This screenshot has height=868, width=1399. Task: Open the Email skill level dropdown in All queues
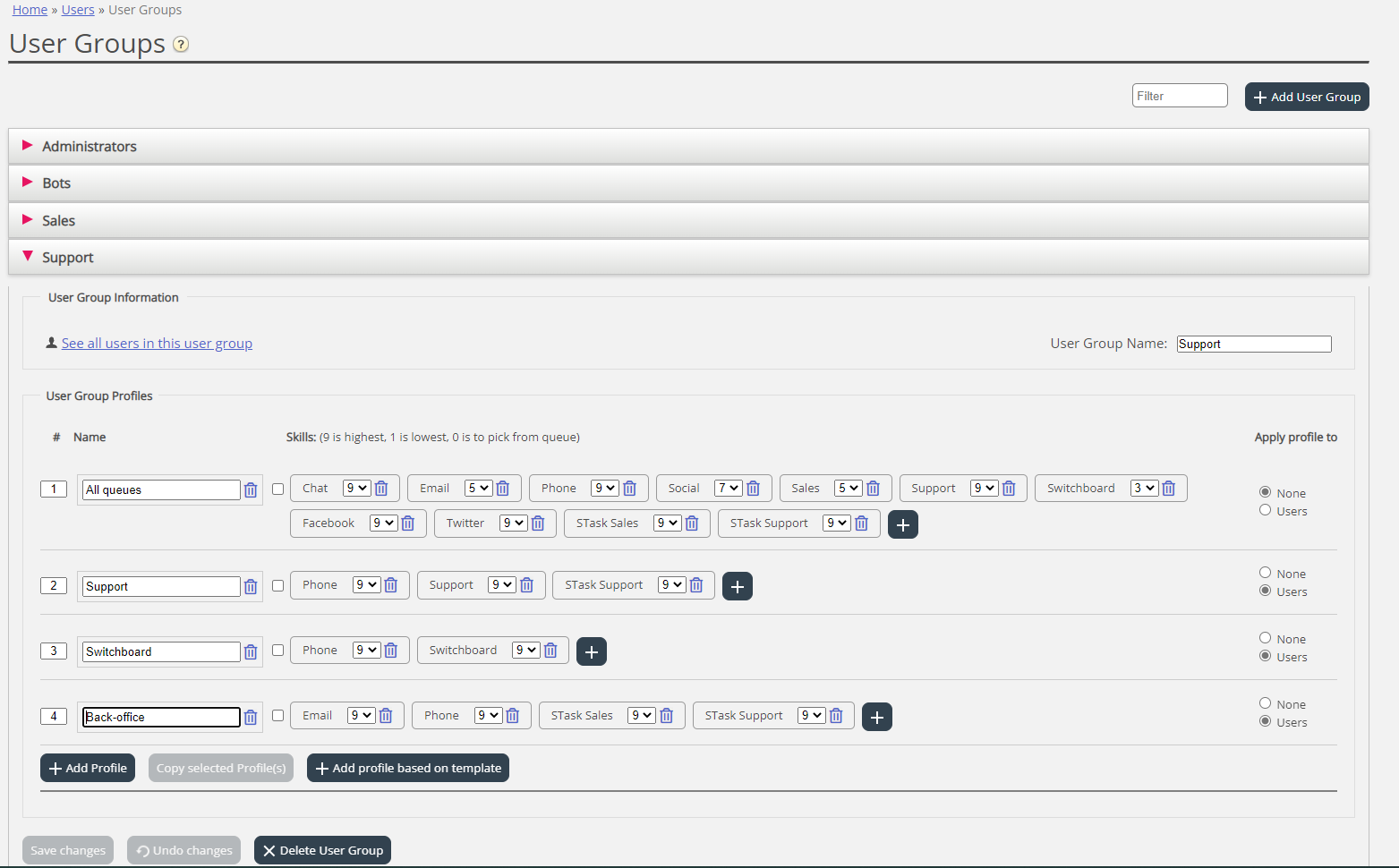point(478,489)
